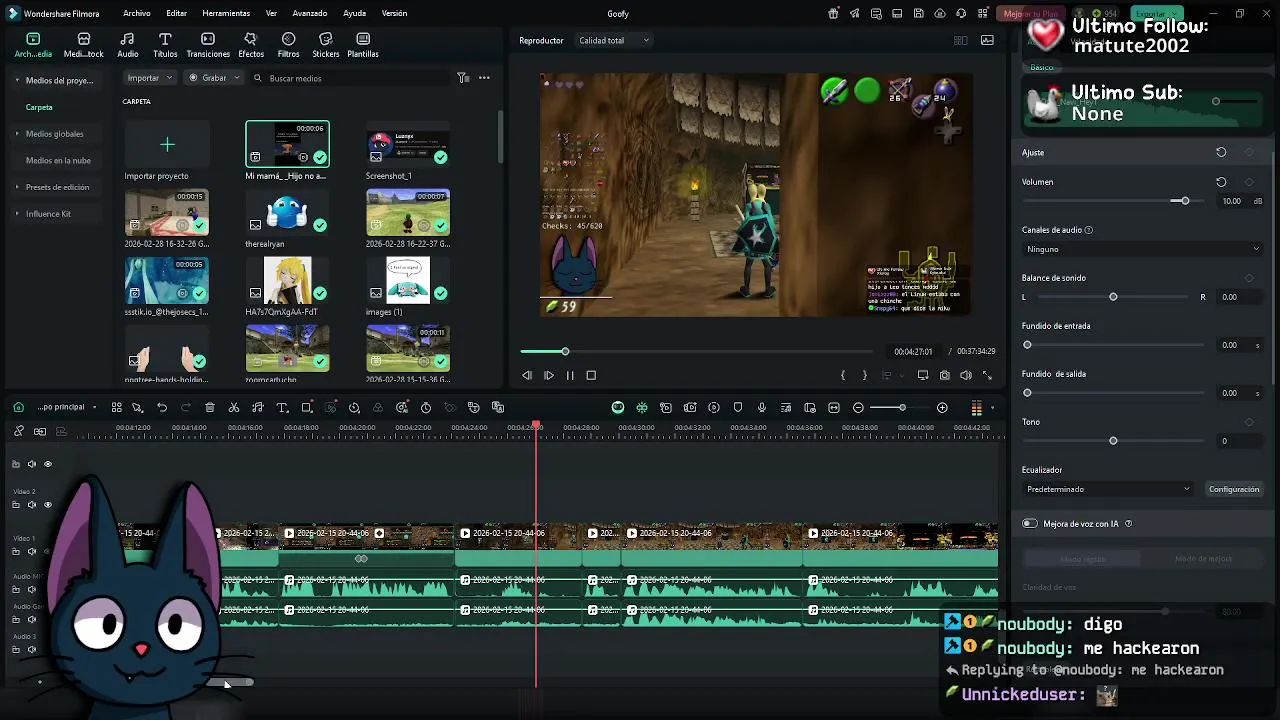Open the Medi...tock stock media tab
Screen dimensions: 1280x720
tap(83, 45)
